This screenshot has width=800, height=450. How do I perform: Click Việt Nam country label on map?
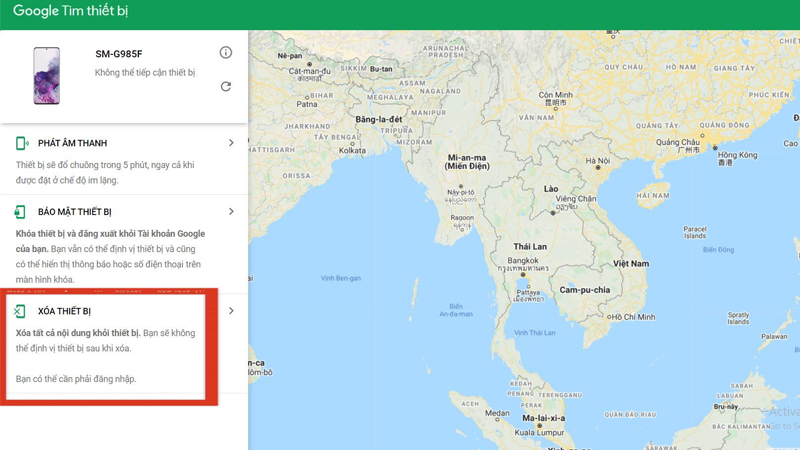pyautogui.click(x=631, y=264)
